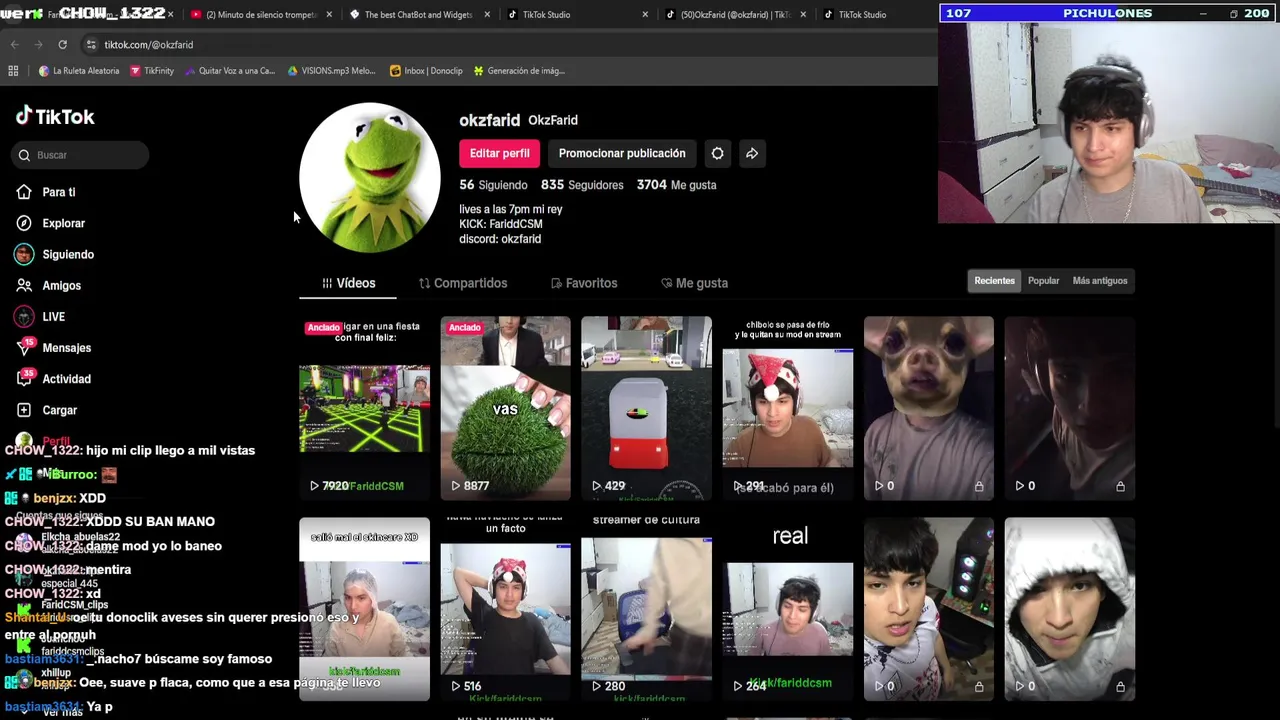This screenshot has height=720, width=1280.
Task: Open TikFinity bookmark
Action: pyautogui.click(x=152, y=71)
